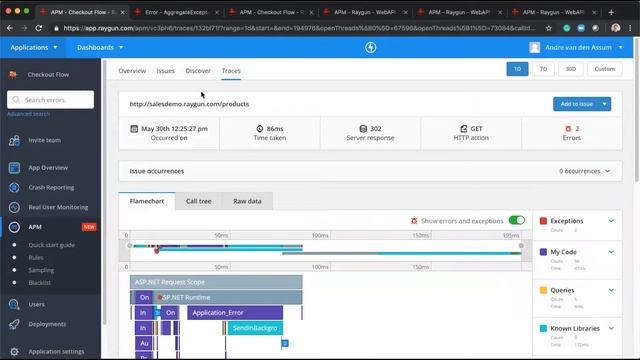The image size is (640, 360).
Task: Click the Raygun lightning logo in header
Action: pyautogui.click(x=371, y=47)
